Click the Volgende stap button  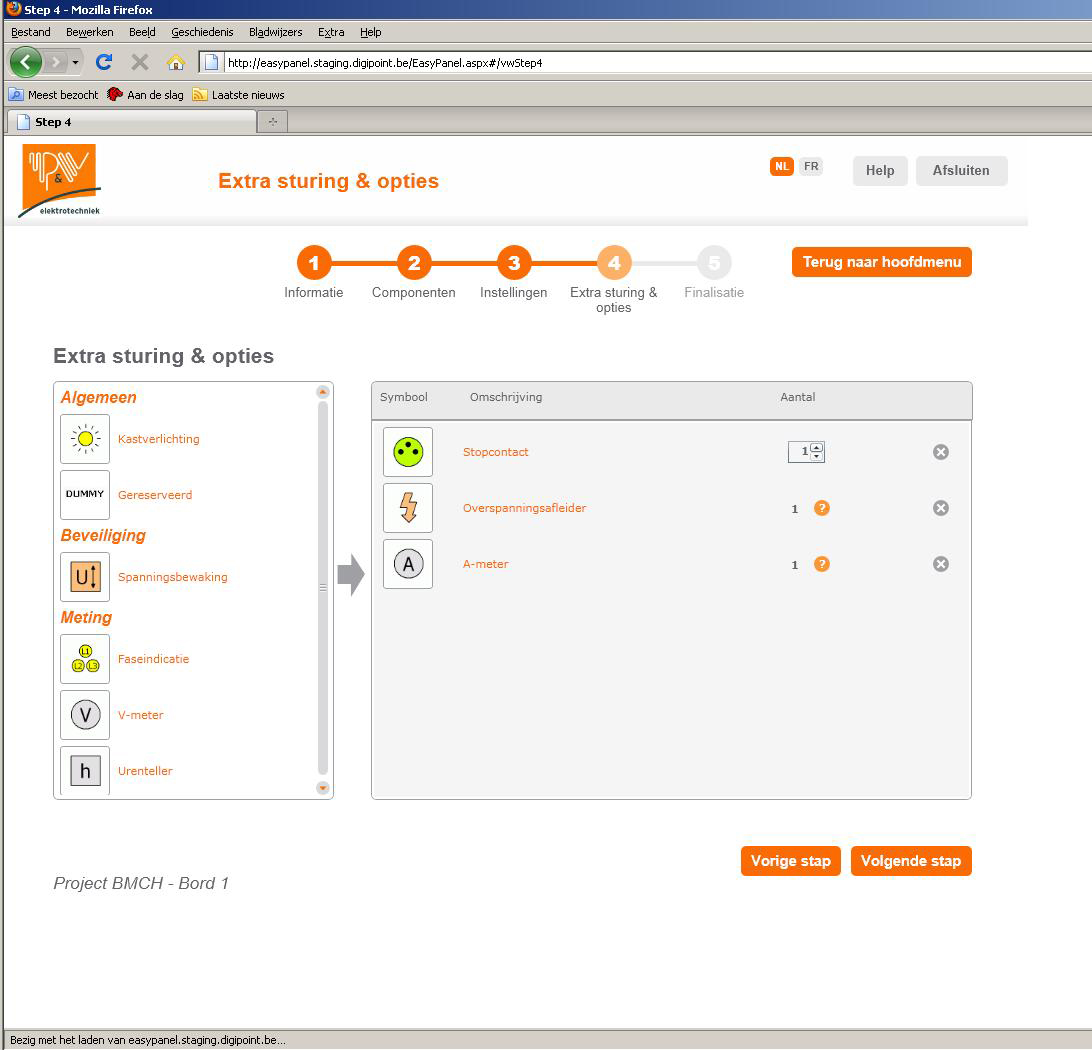tap(910, 861)
